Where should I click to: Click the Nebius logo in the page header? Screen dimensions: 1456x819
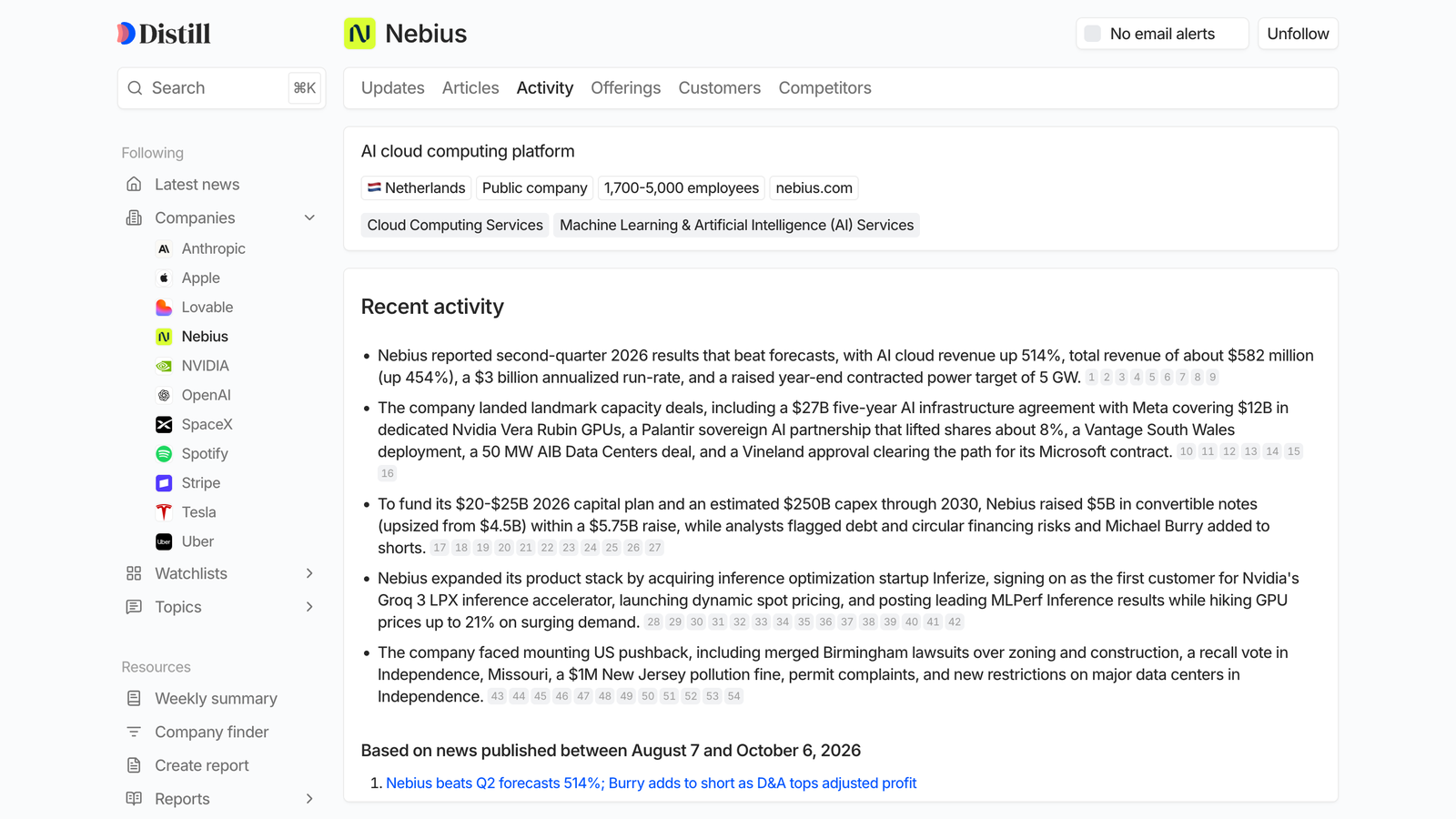click(359, 34)
